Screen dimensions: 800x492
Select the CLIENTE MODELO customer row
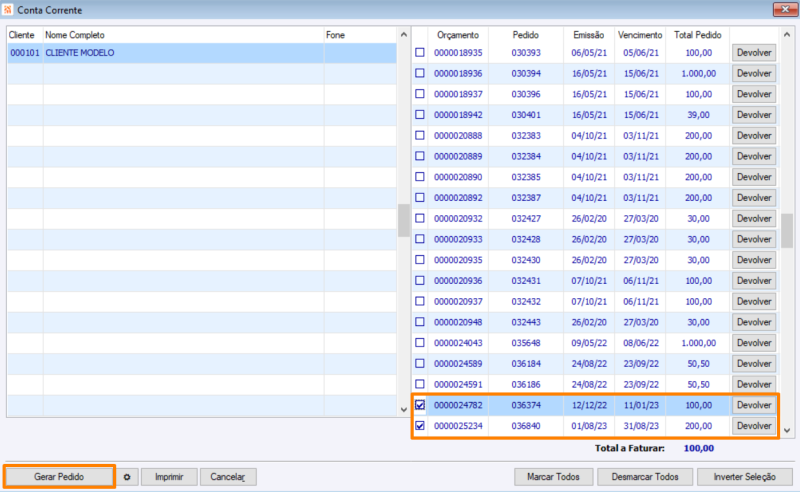202,53
